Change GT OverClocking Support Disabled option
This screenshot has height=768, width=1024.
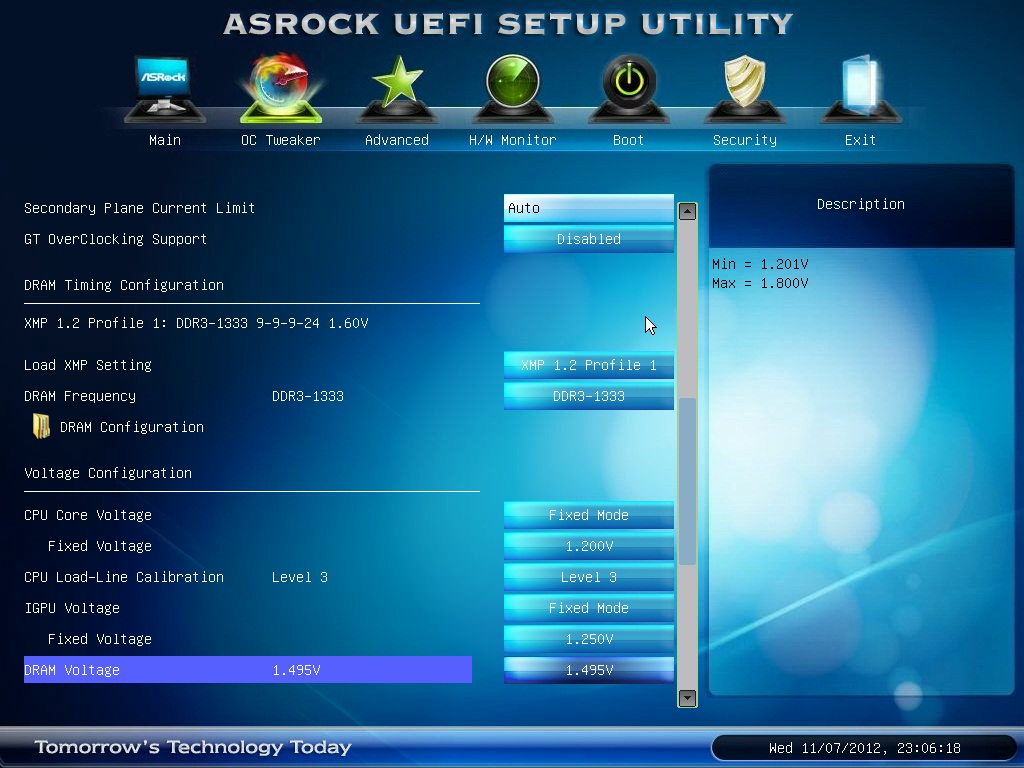click(x=588, y=239)
